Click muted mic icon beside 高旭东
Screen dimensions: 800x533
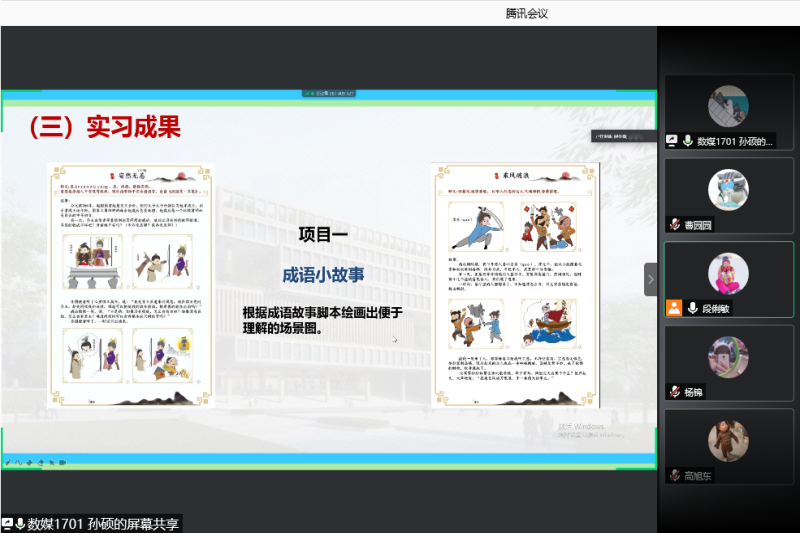click(x=674, y=475)
